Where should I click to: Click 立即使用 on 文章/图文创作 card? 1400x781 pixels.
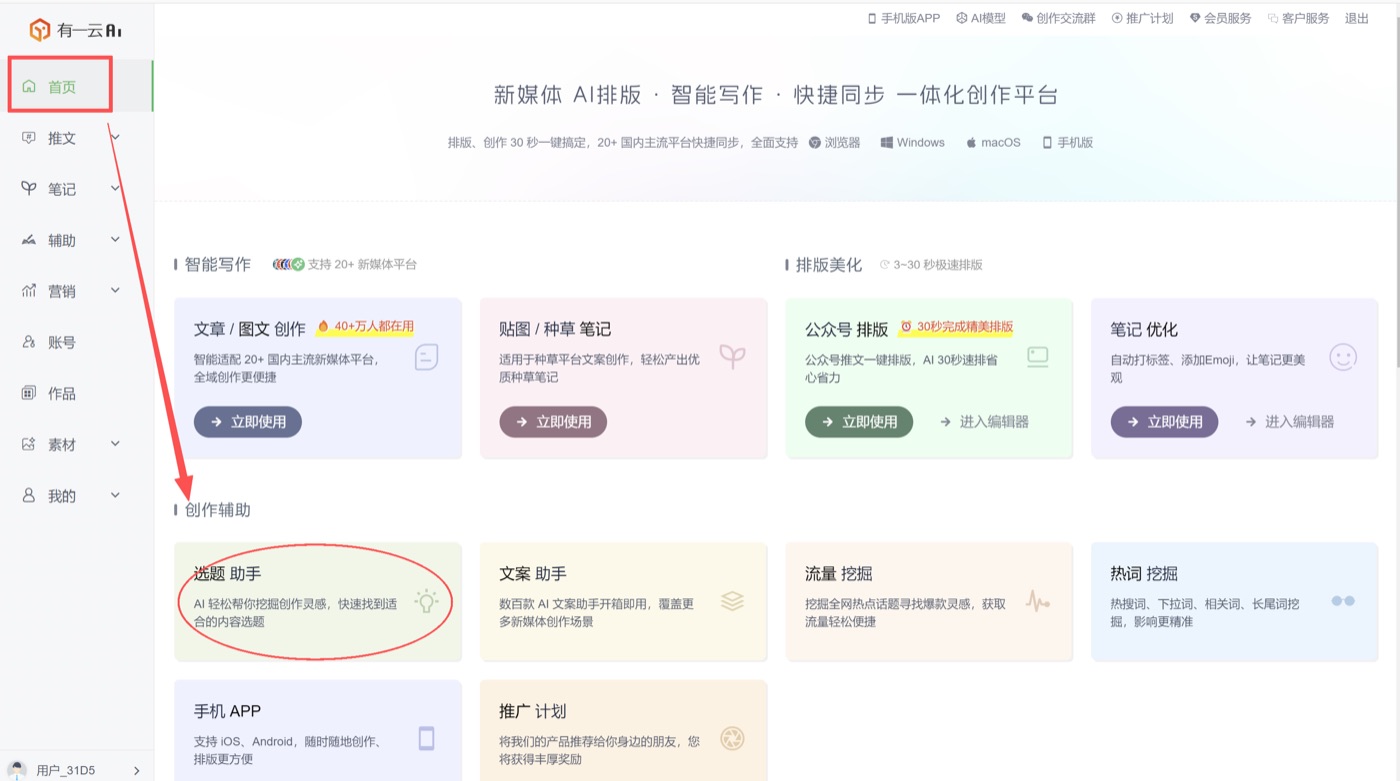pos(248,422)
